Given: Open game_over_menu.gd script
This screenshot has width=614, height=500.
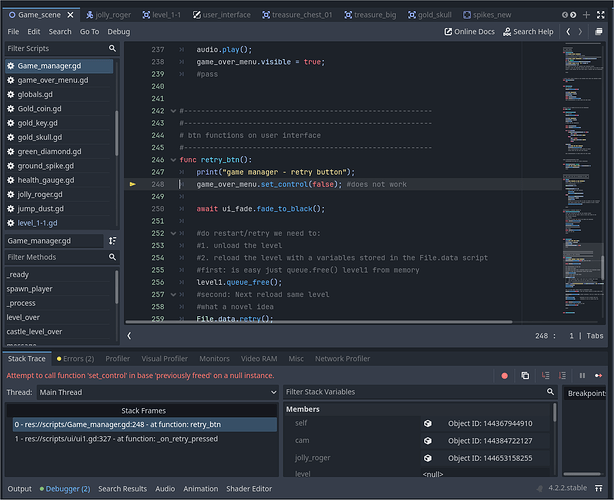Looking at the screenshot, I should click(x=59, y=80).
